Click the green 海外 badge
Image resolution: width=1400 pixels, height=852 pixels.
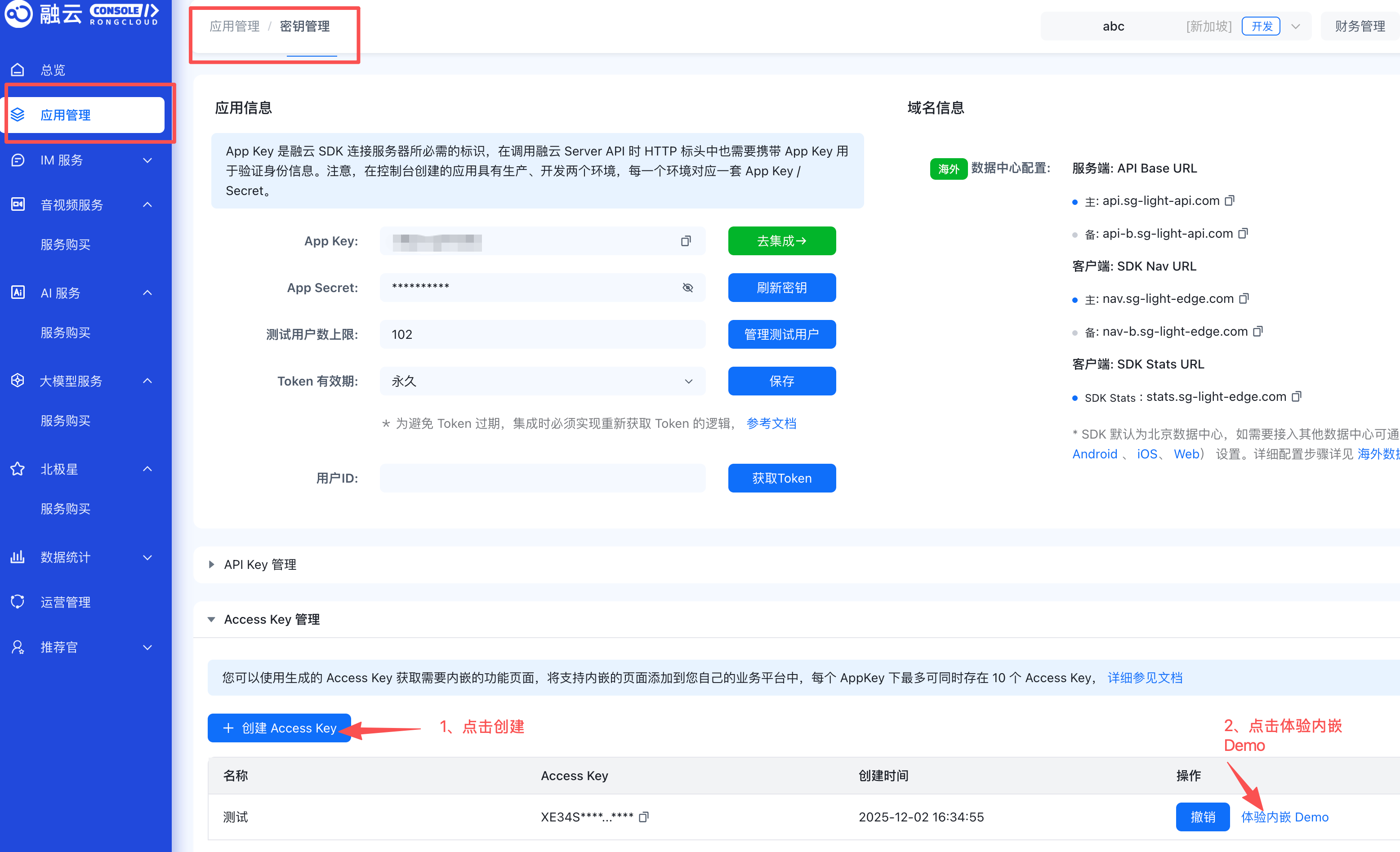click(948, 169)
